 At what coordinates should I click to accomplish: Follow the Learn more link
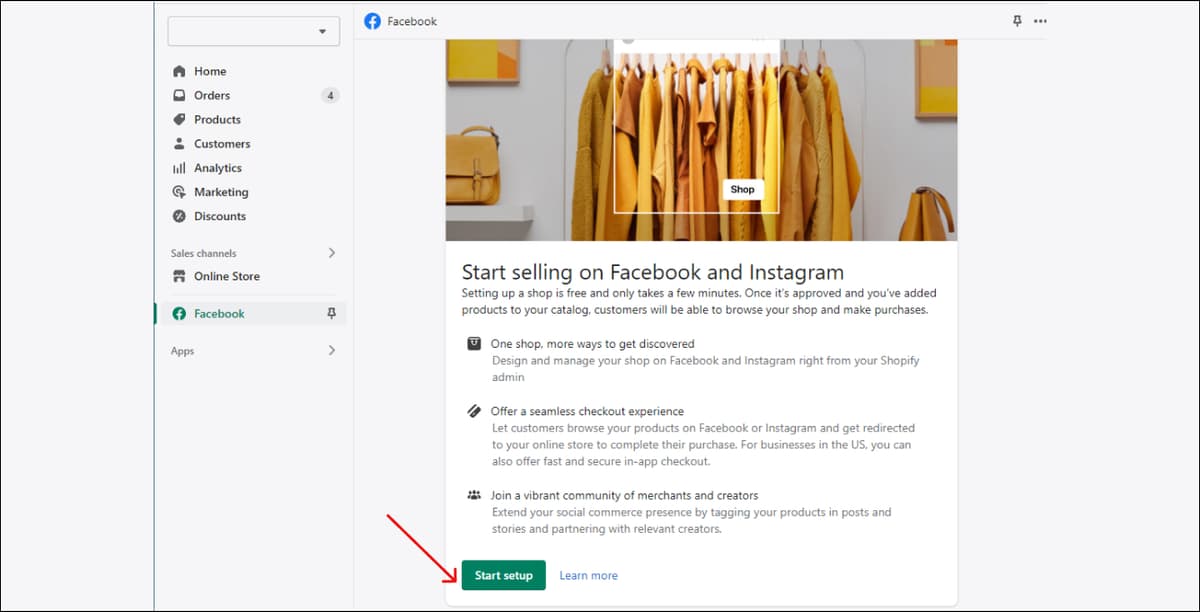tap(588, 575)
